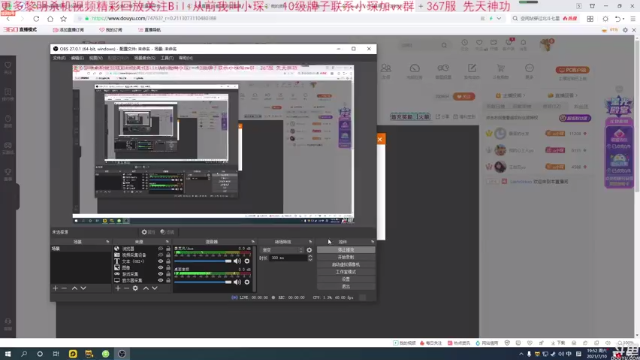The image size is (640, 360).
Task: Open OBS Edit menu
Action: (x=77, y=58)
